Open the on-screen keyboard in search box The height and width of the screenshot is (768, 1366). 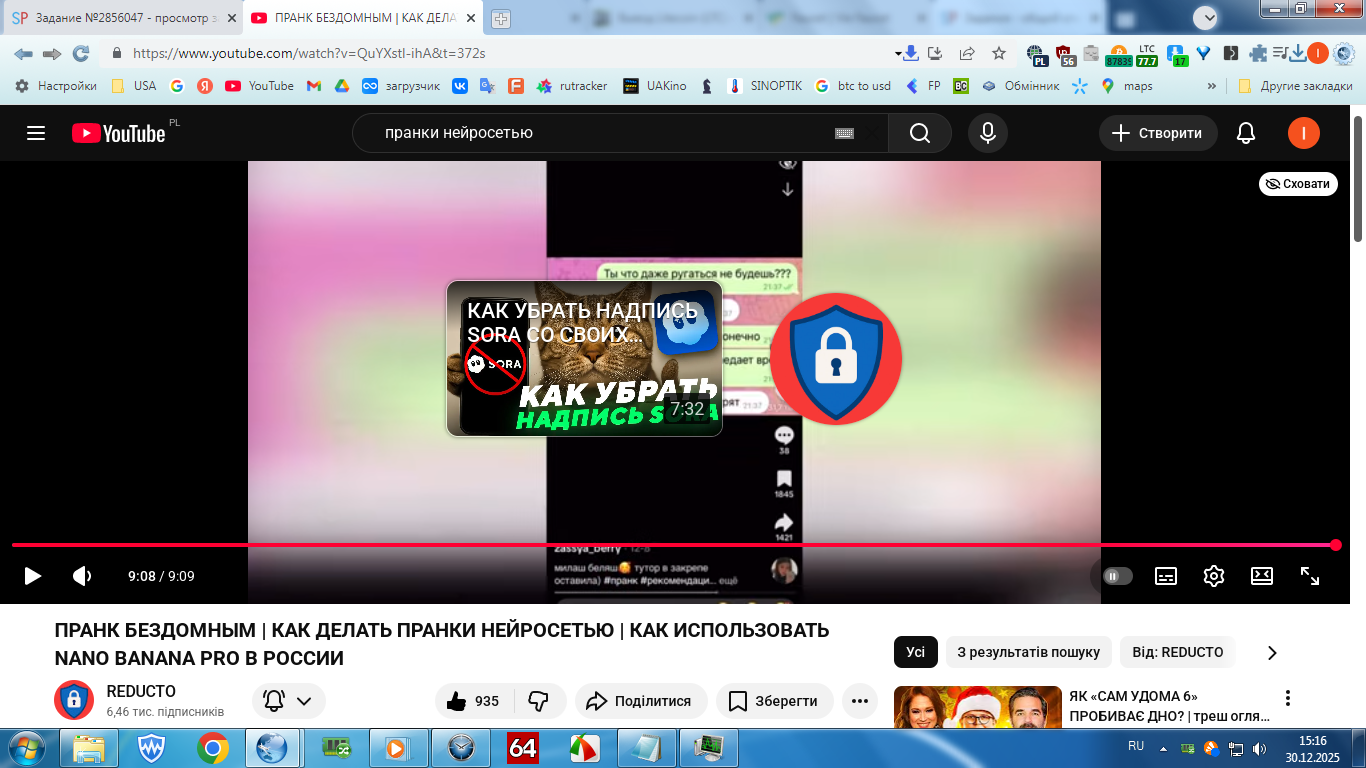click(844, 133)
